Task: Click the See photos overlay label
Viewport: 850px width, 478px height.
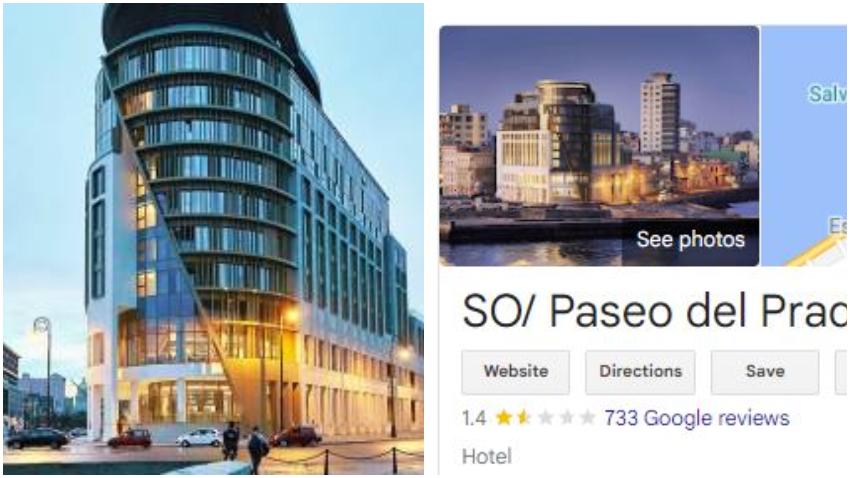Action: coord(690,239)
